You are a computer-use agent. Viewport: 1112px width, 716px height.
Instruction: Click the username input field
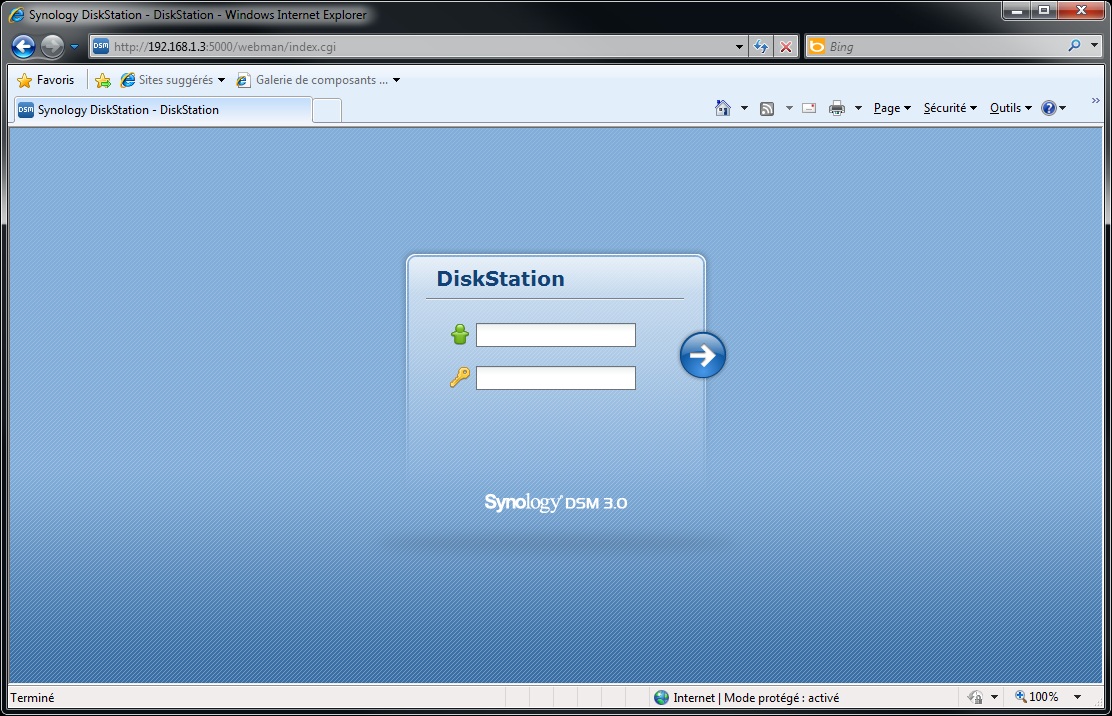pyautogui.click(x=555, y=335)
